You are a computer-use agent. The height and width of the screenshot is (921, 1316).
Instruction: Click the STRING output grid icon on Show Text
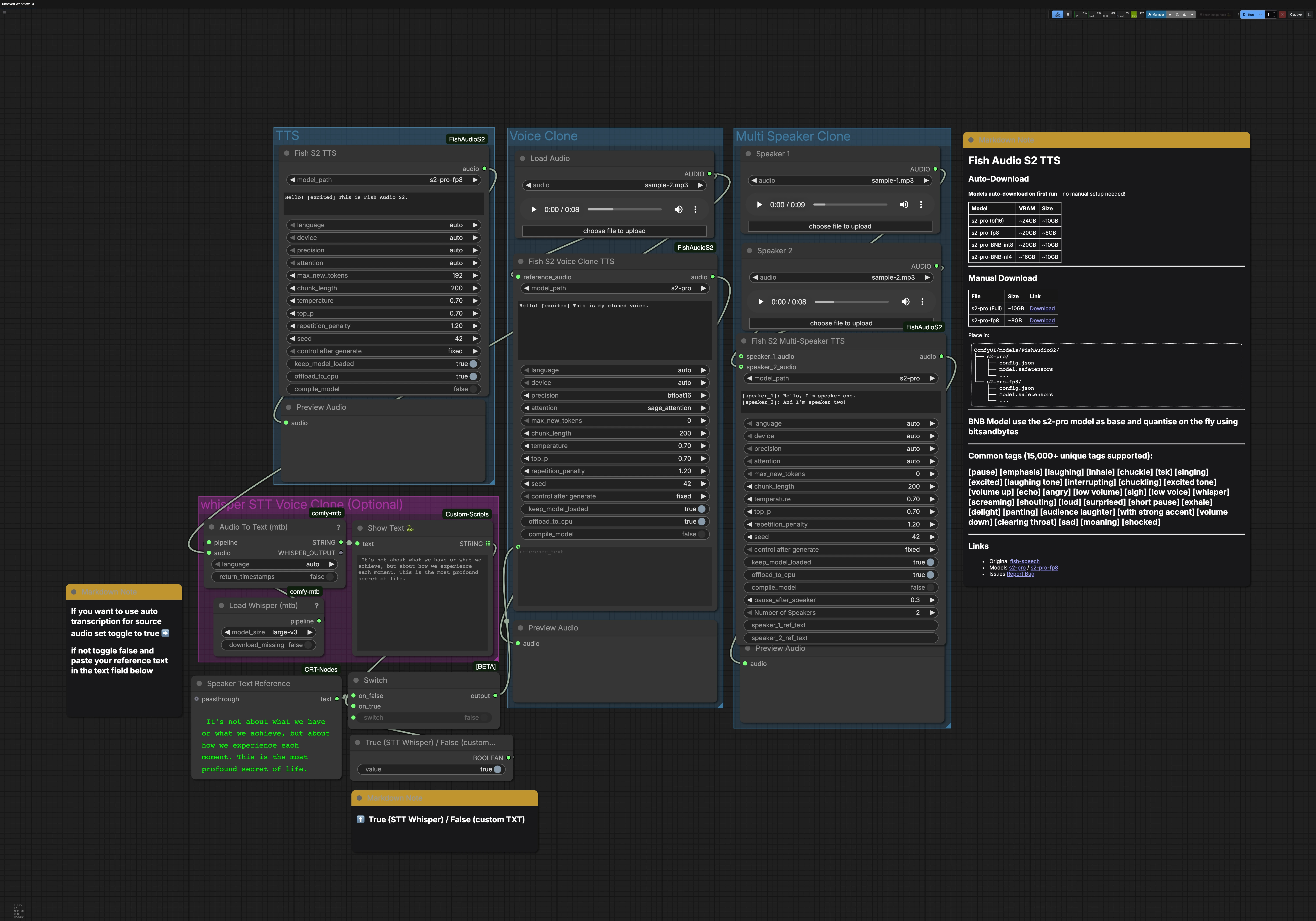tap(488, 543)
